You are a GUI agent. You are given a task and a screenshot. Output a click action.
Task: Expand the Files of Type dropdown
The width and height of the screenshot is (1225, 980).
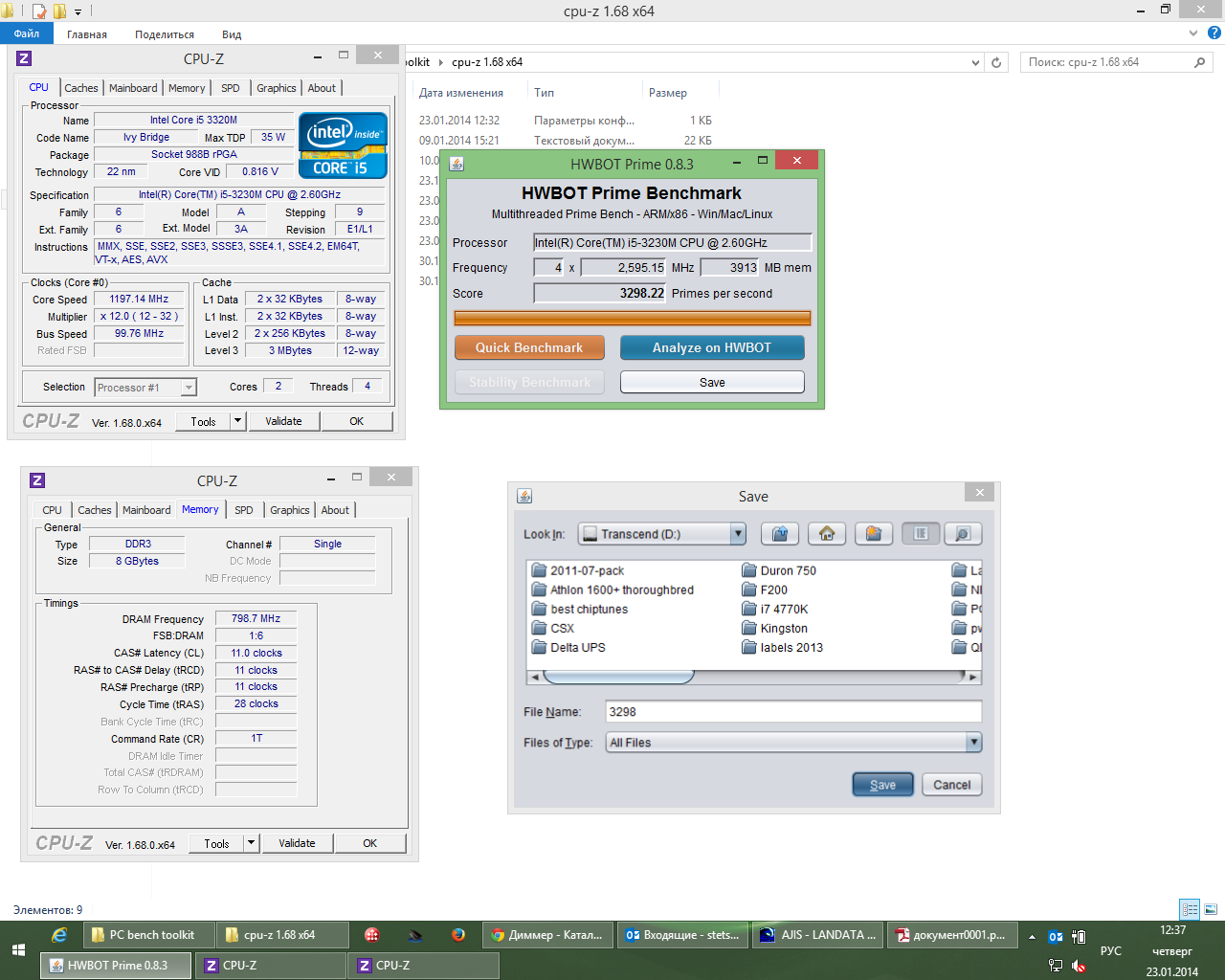(973, 742)
